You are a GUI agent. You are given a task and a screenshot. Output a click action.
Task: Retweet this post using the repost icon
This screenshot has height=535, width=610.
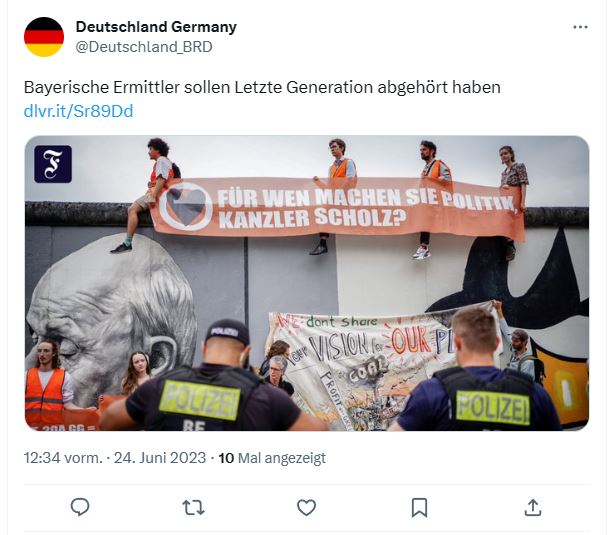pos(193,508)
